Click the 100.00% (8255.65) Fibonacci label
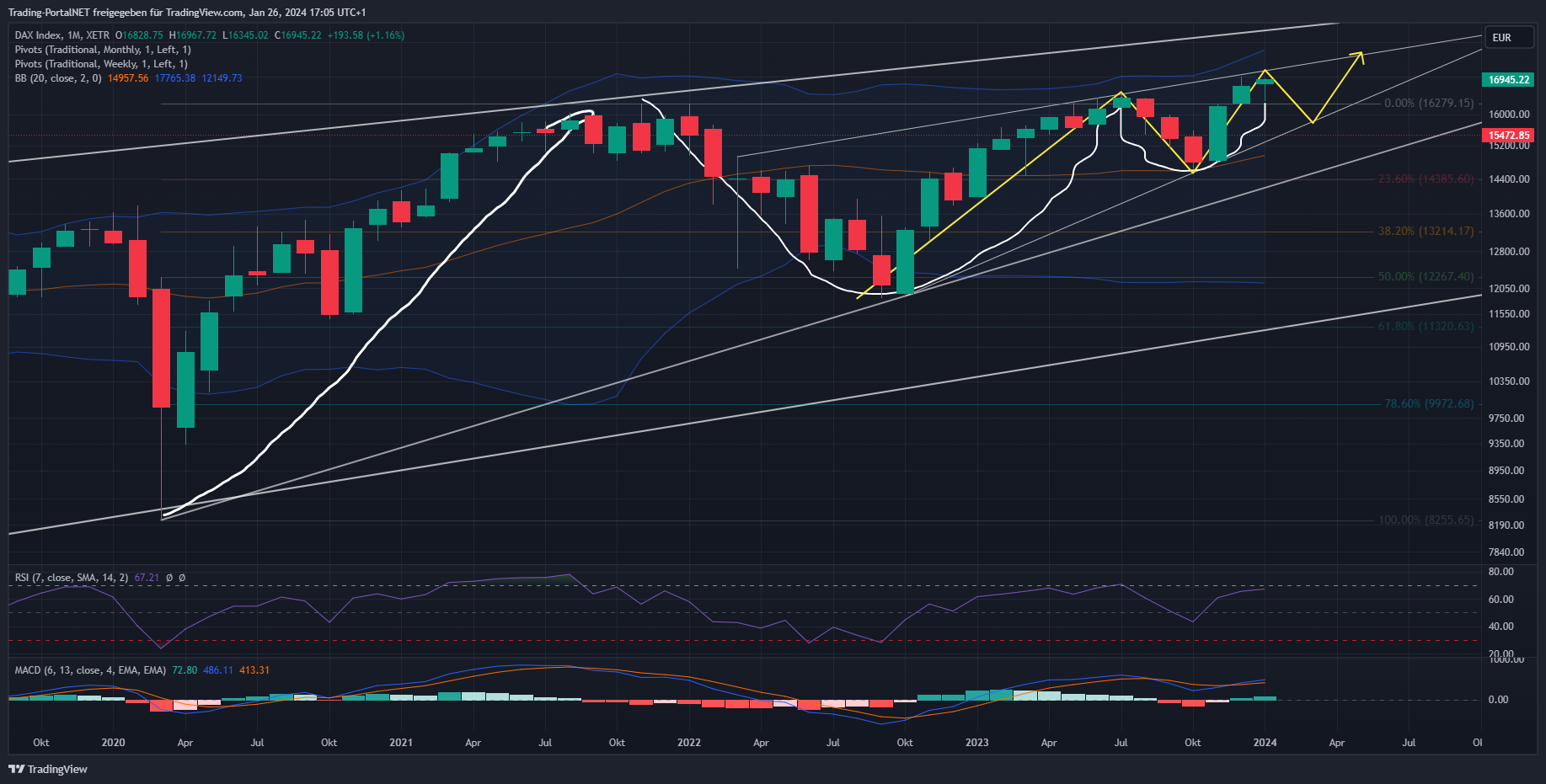Screen dimensions: 1546x784 pos(1426,520)
